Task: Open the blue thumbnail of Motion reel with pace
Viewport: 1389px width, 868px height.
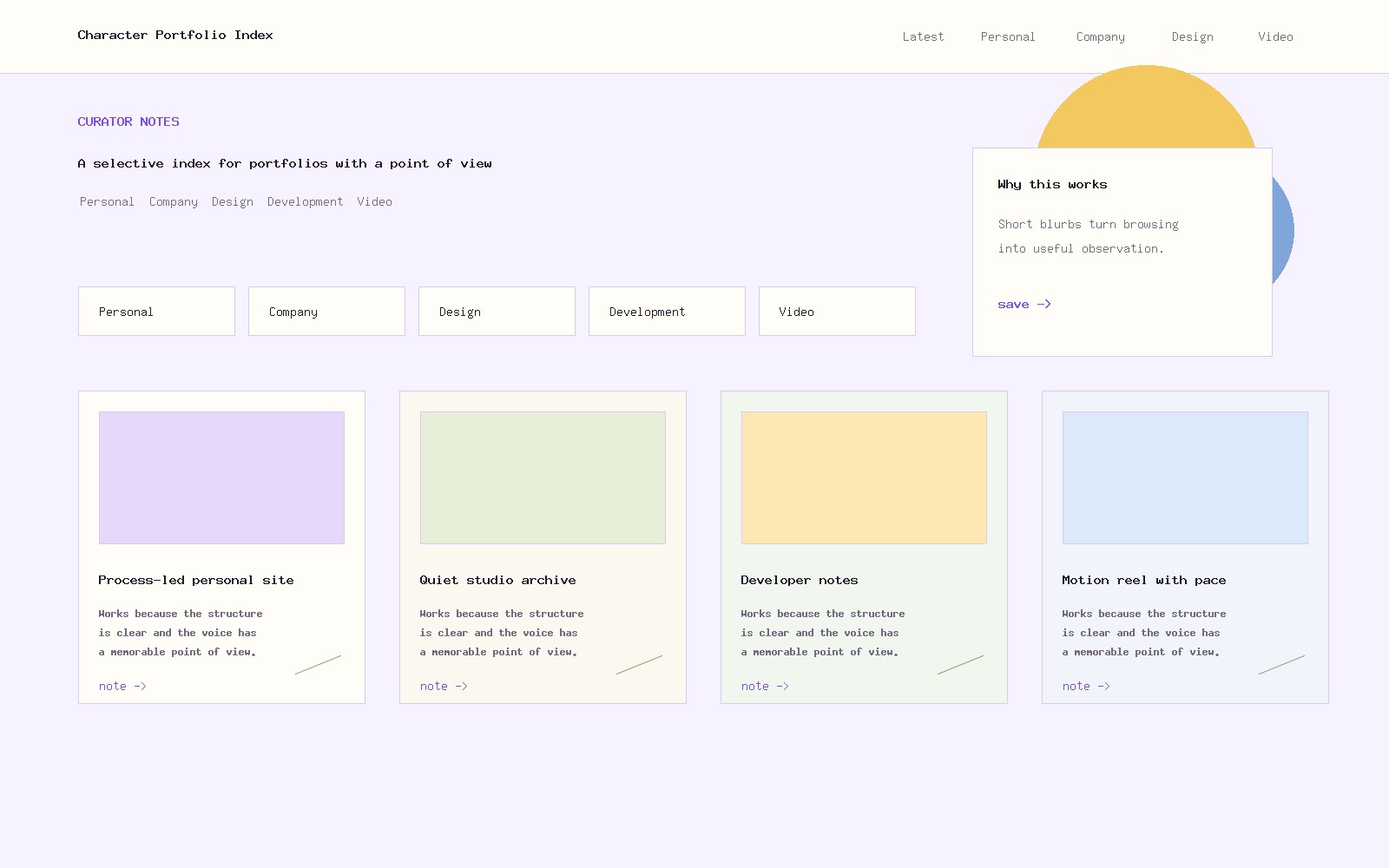Action: coord(1185,477)
